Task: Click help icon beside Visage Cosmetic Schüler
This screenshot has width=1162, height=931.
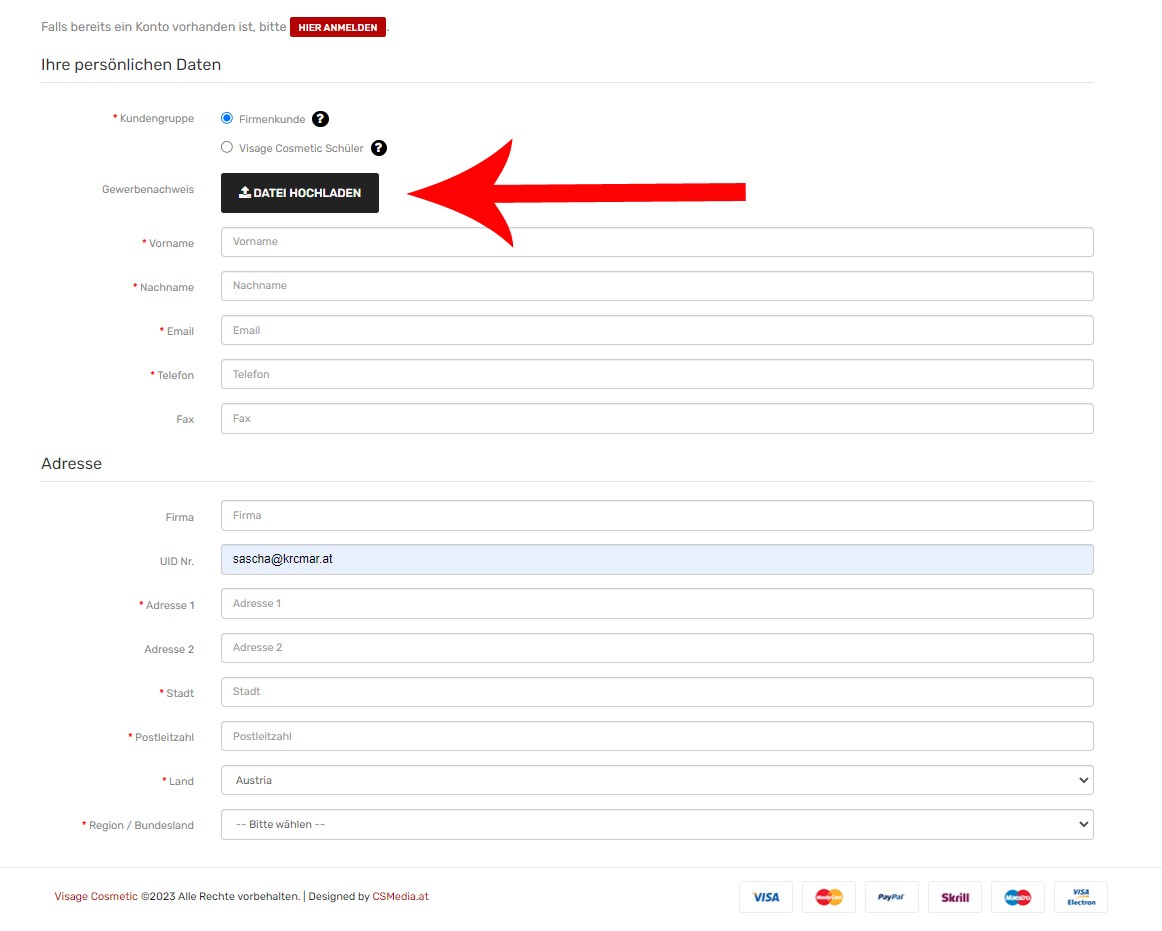Action: (x=379, y=148)
